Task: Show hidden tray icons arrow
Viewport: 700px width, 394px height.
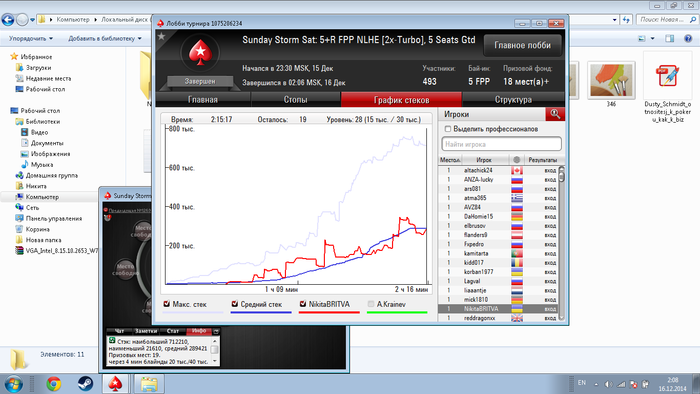Action: (596, 384)
